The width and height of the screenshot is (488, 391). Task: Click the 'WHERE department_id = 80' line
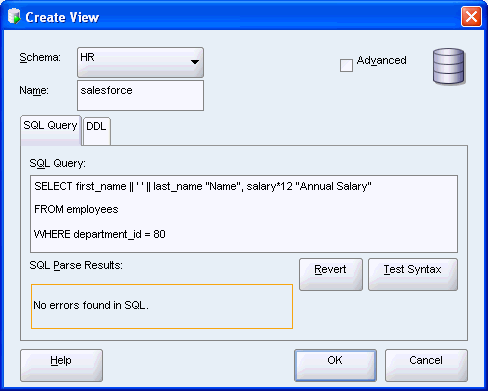click(x=100, y=234)
